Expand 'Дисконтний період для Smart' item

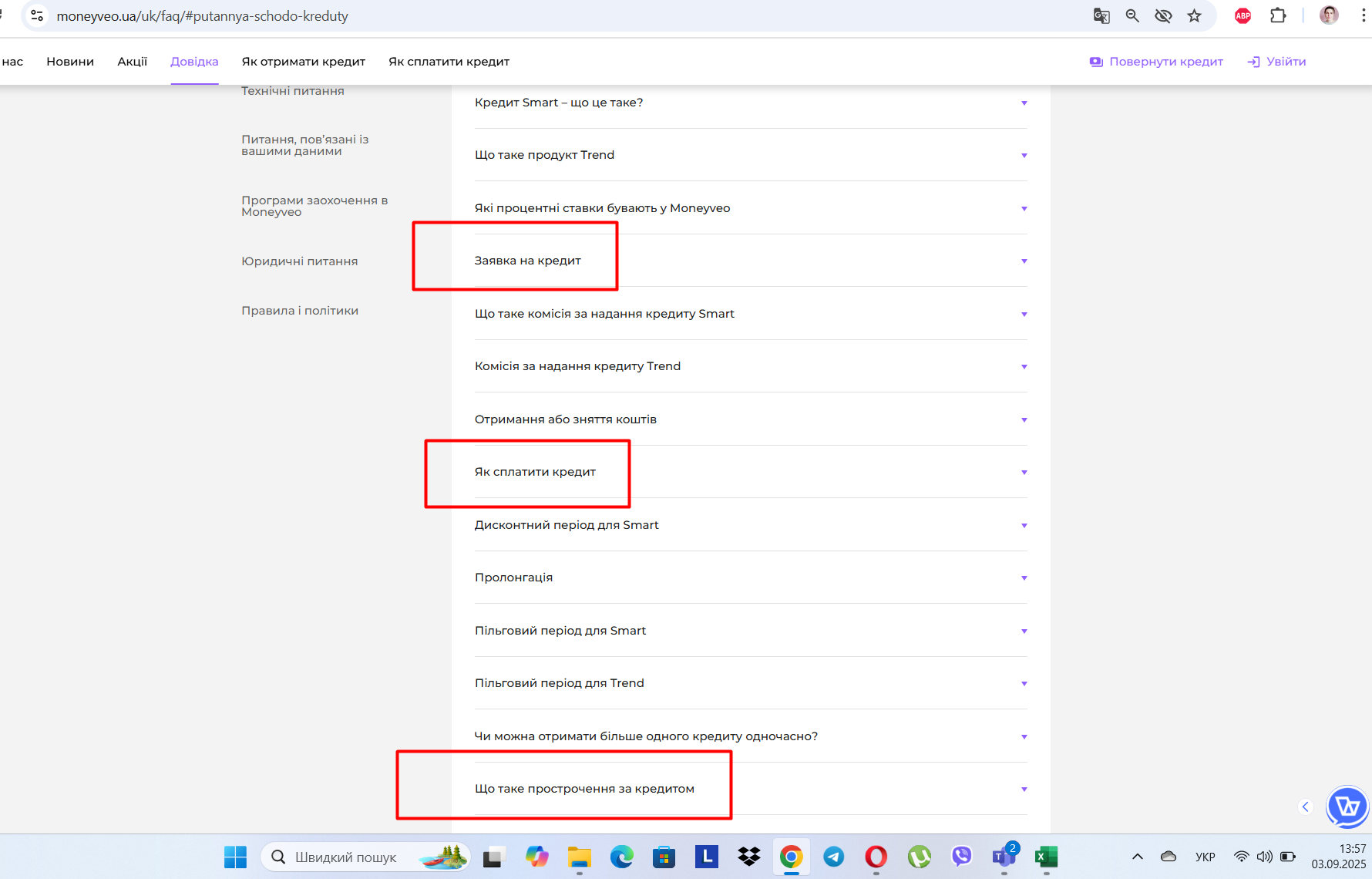point(751,525)
